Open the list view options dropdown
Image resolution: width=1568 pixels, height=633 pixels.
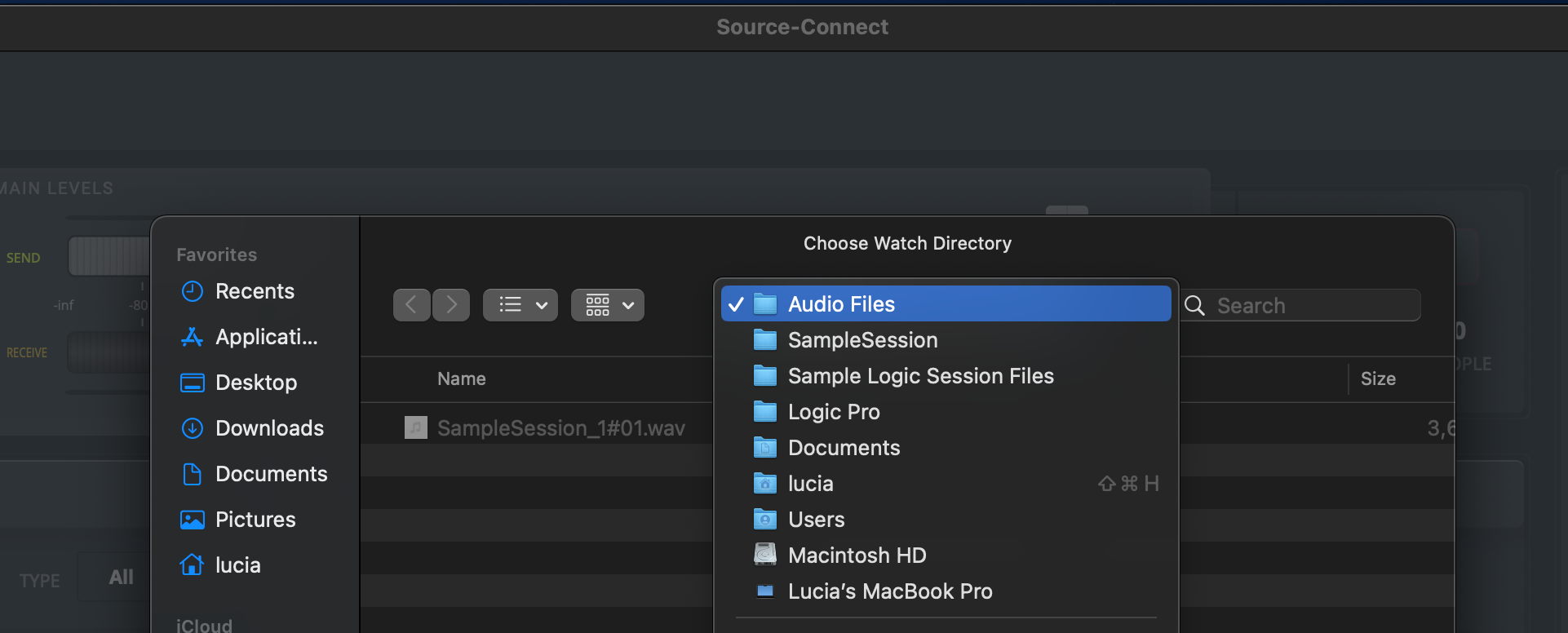(520, 305)
